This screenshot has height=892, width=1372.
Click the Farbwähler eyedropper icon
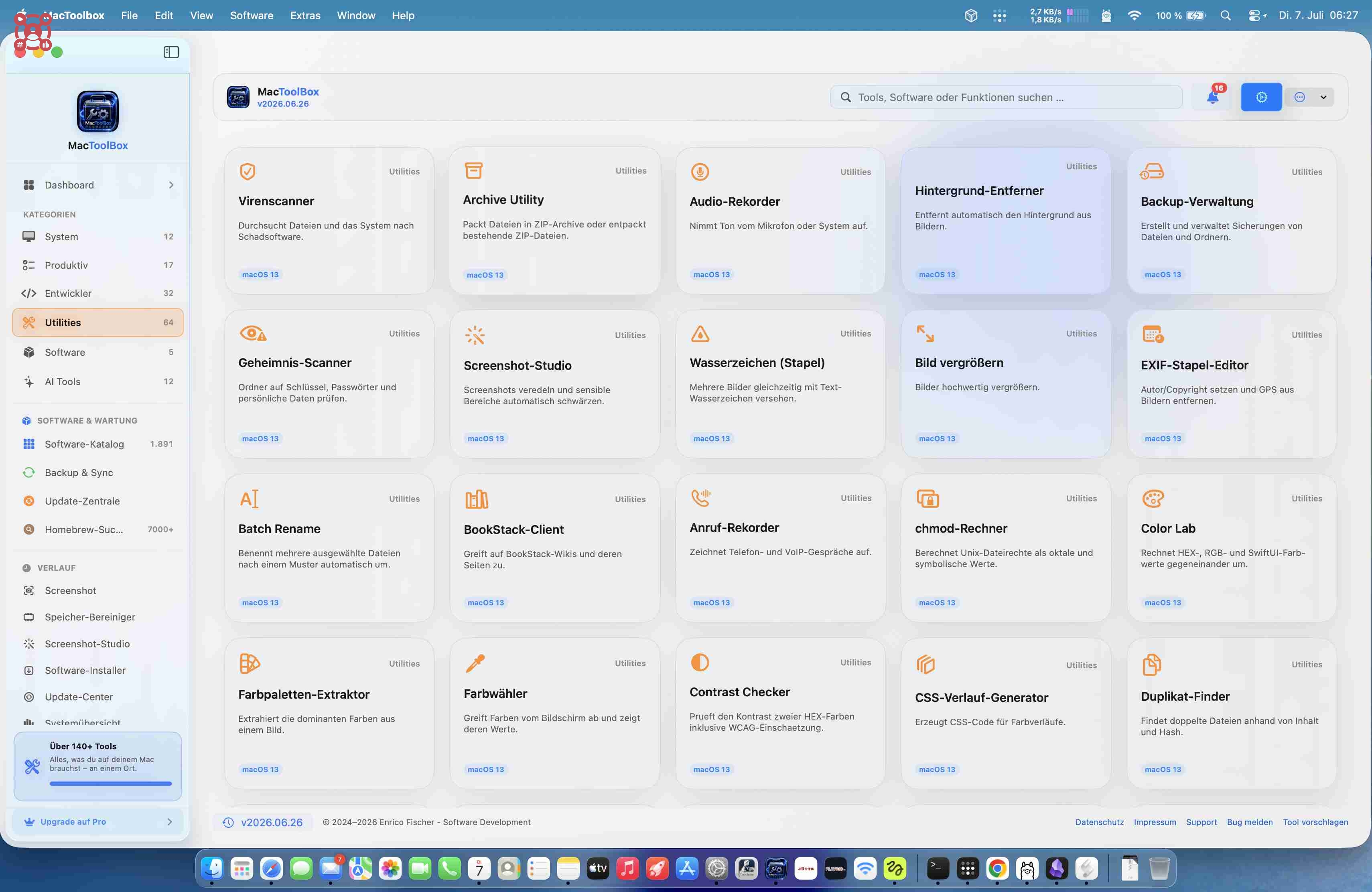click(x=475, y=663)
